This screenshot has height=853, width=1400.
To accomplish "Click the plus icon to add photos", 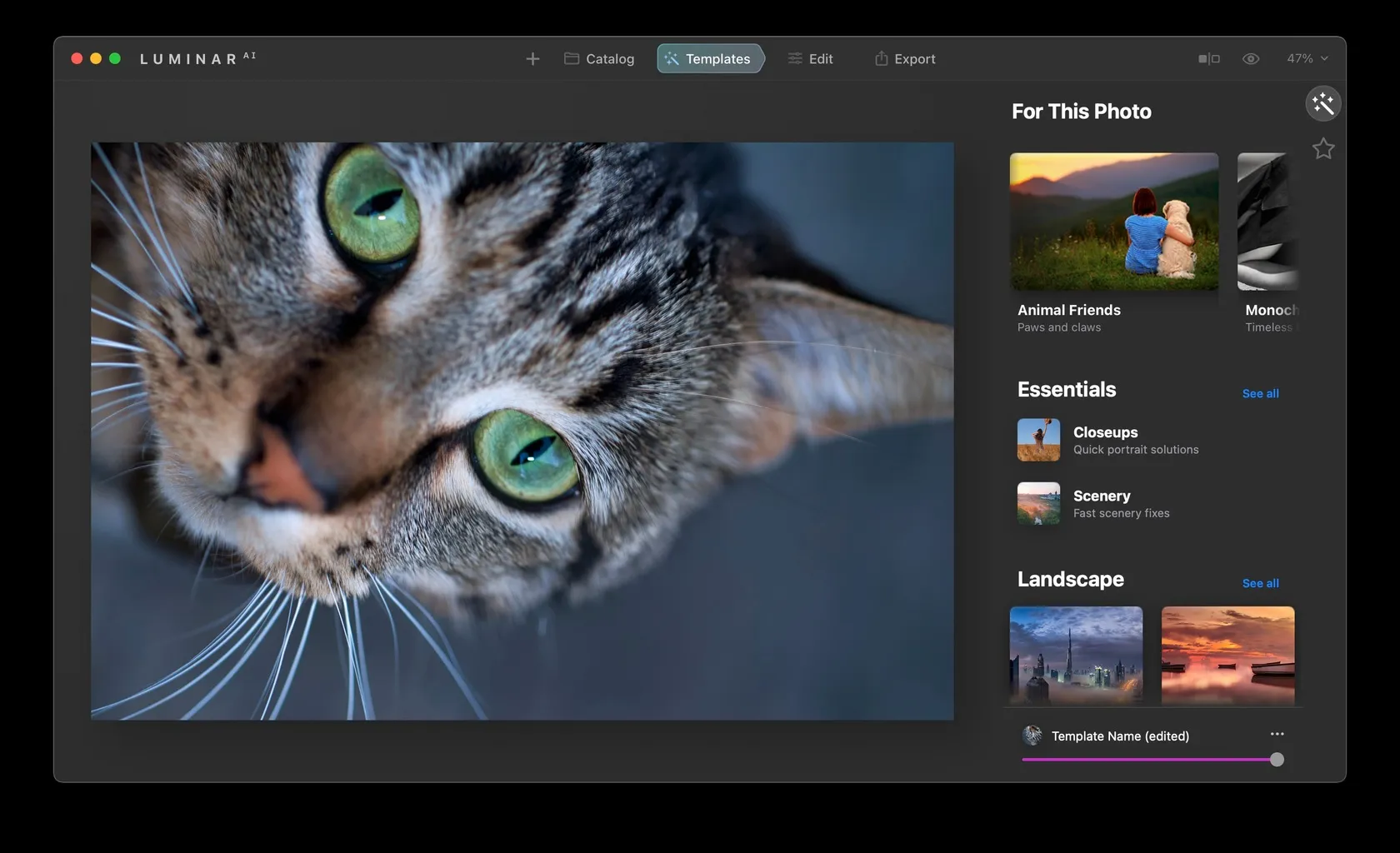I will tap(532, 59).
